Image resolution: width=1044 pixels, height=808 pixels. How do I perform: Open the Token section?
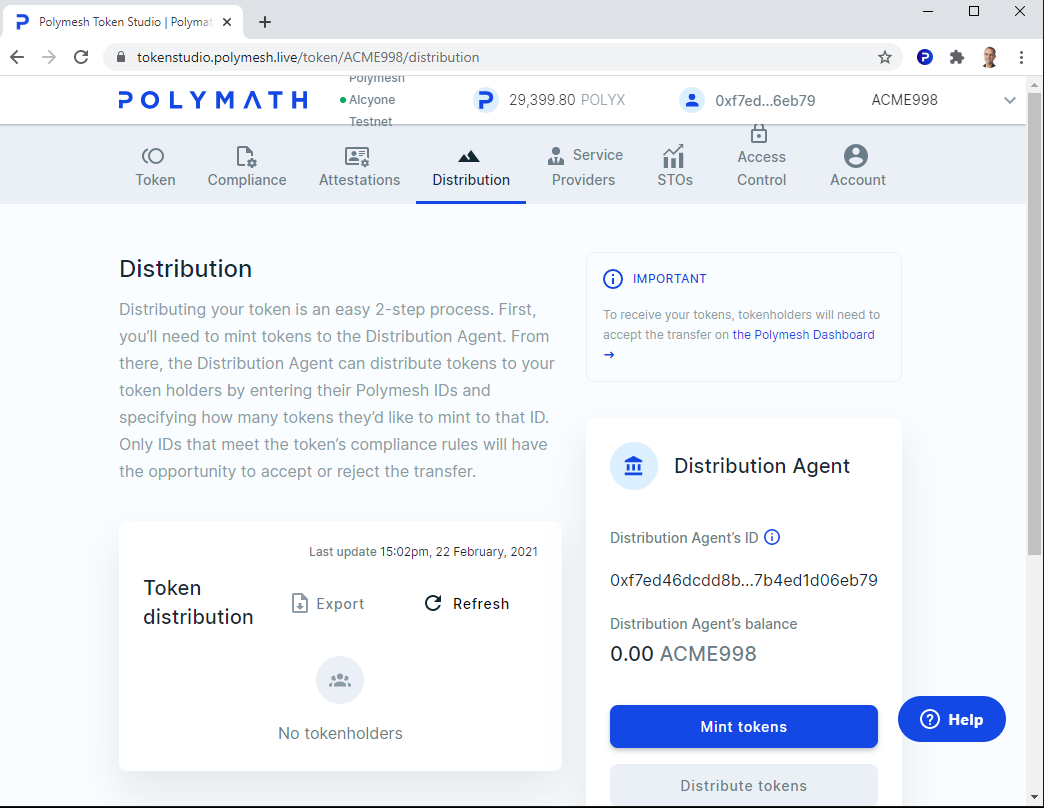(x=155, y=167)
